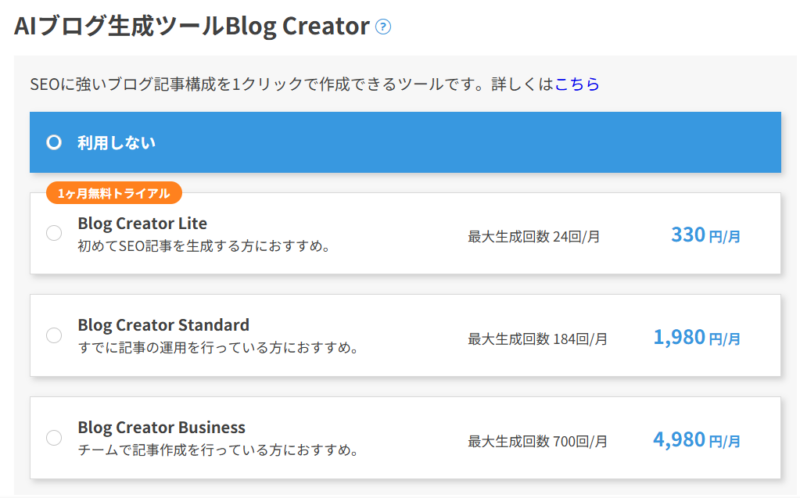Click the 最大生成回数 700回/月 text
The image size is (800, 498).
pyautogui.click(x=537, y=441)
